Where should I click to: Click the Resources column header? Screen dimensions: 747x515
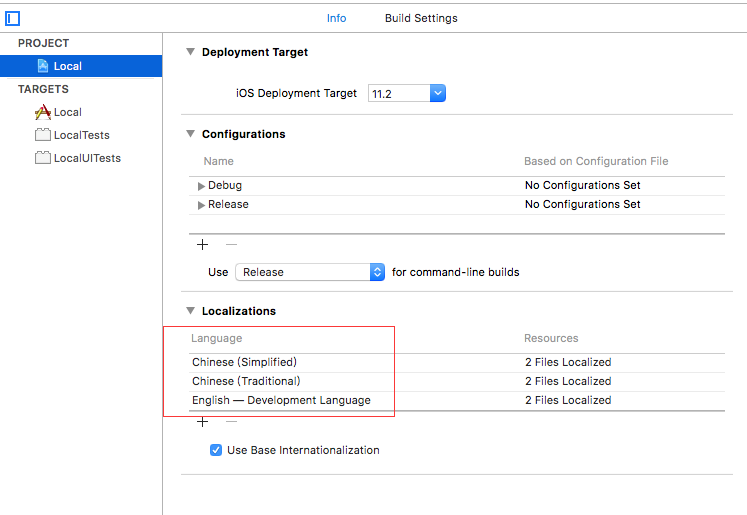551,338
